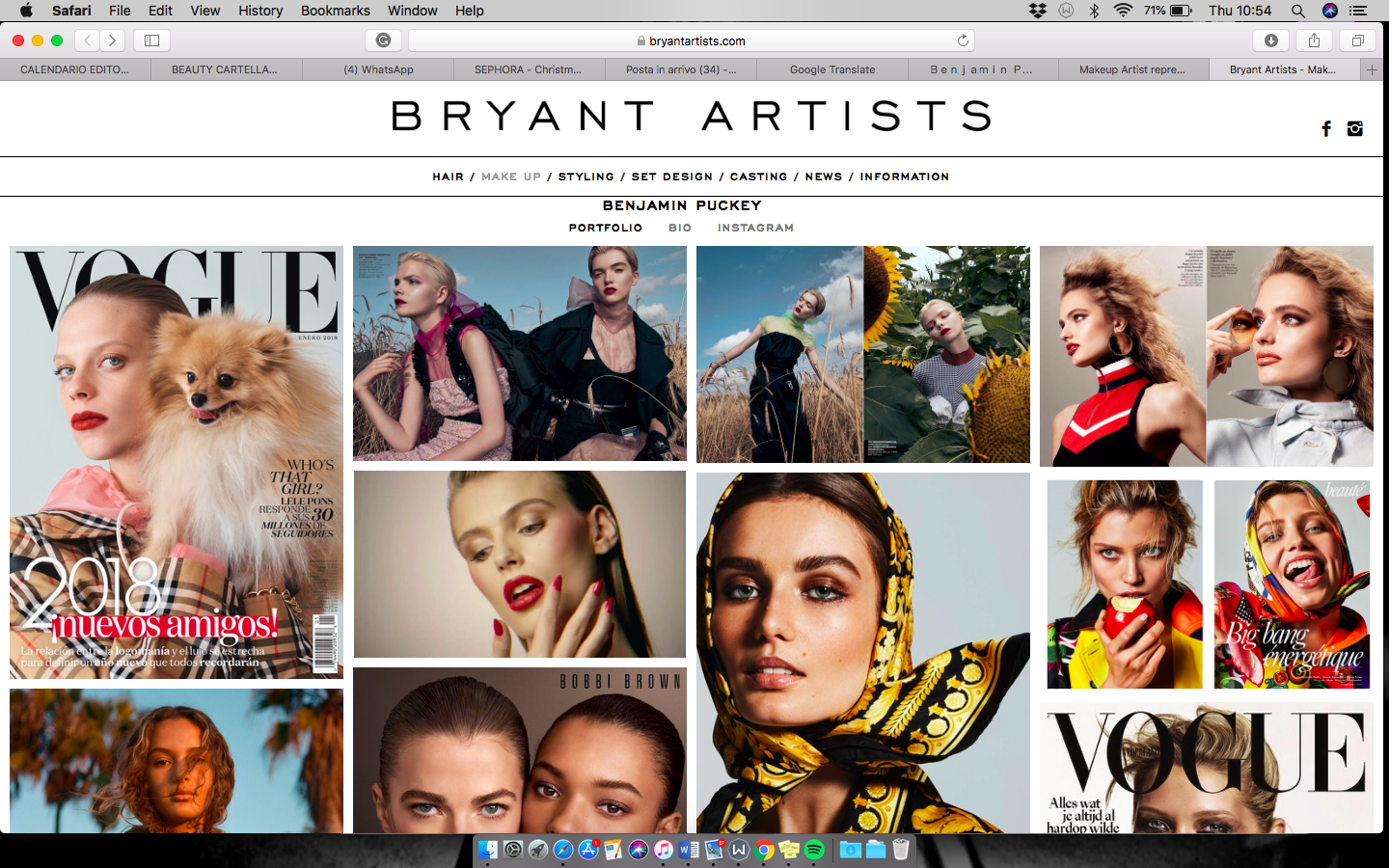Screen dimensions: 1389x868
Task: Open the Trash from the Dock
Action: (x=901, y=850)
